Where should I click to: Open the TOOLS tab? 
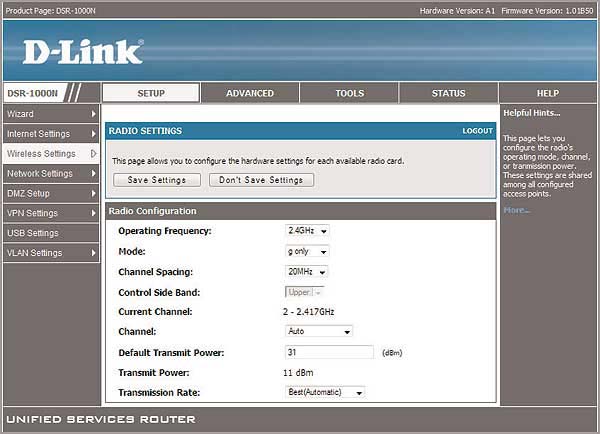[x=349, y=93]
